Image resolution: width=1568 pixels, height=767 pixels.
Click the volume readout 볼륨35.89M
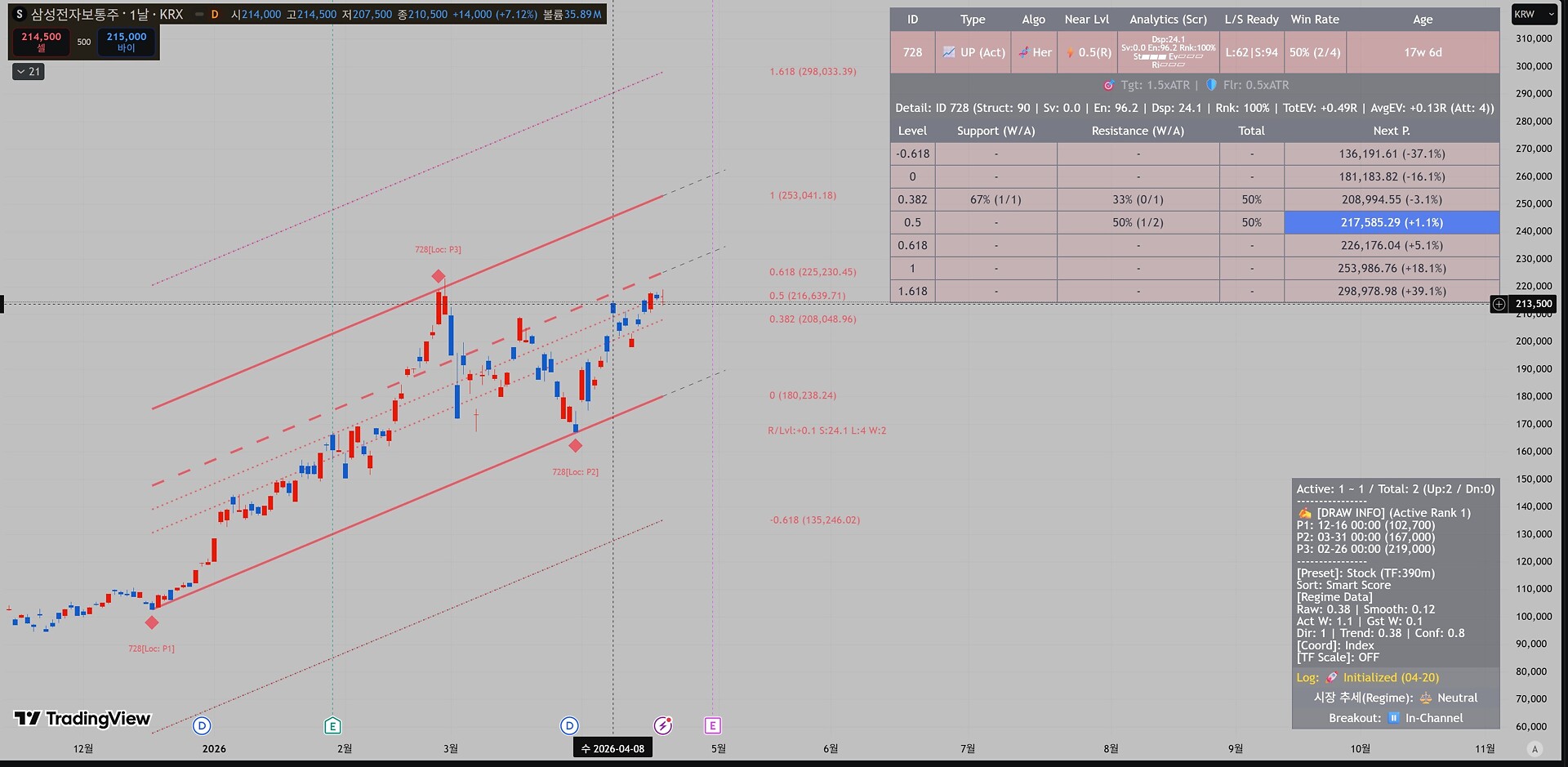pos(572,15)
